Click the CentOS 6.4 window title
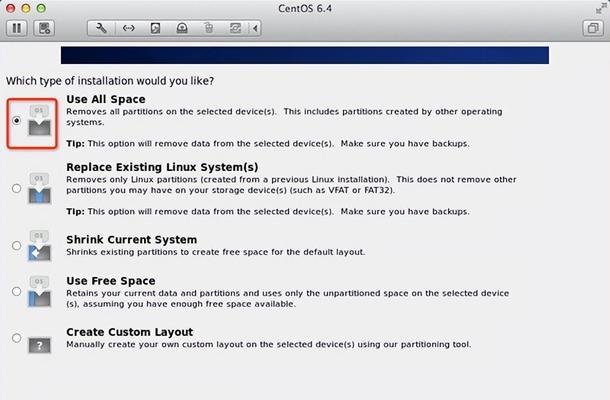Image resolution: width=610 pixels, height=400 pixels. [305, 9]
